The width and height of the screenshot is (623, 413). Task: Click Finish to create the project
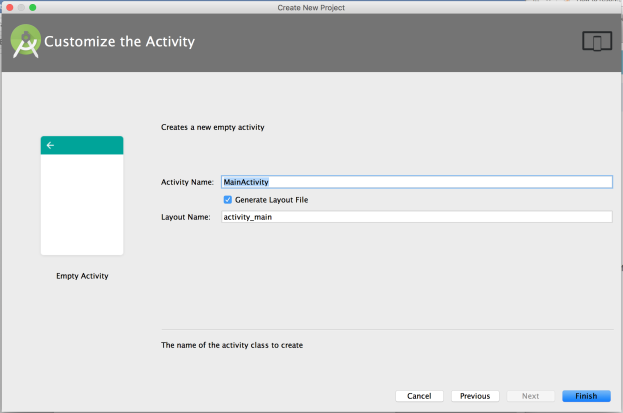tap(586, 396)
